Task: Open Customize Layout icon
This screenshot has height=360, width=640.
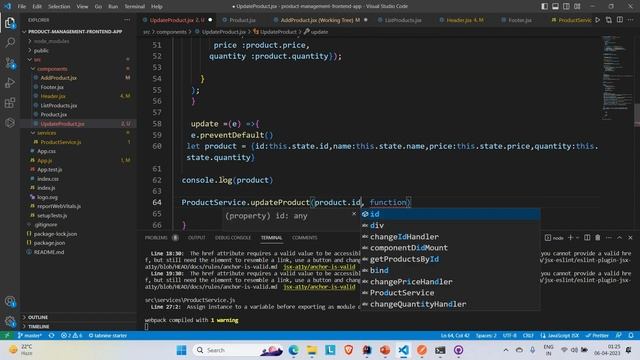Action: [577, 6]
